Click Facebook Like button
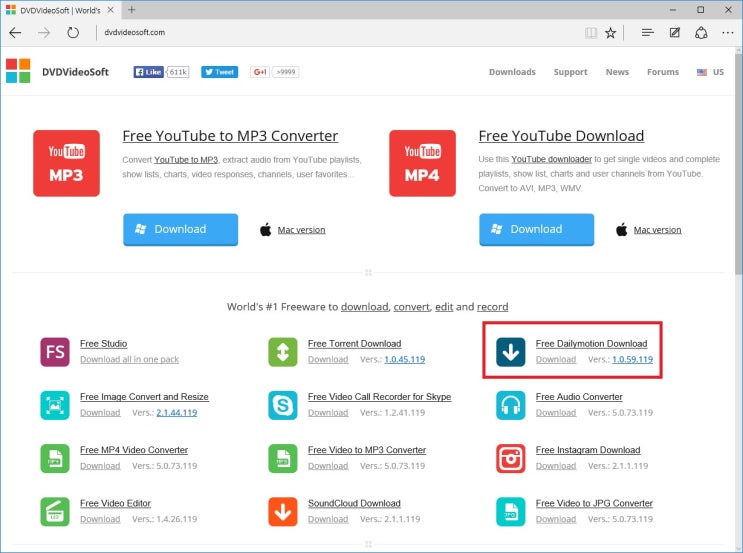 point(148,72)
